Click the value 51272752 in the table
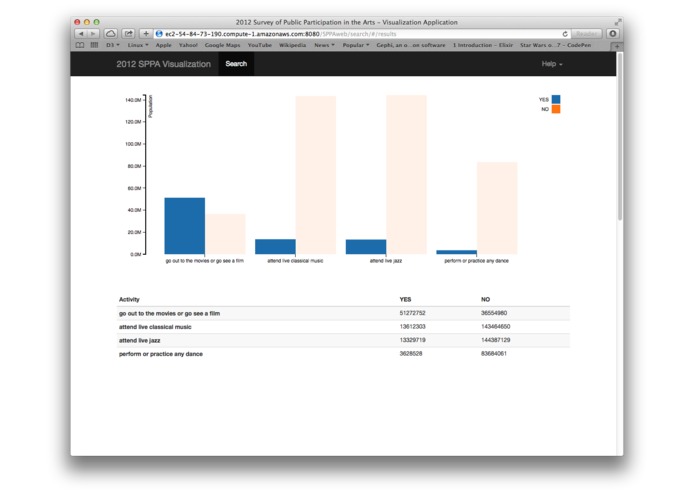The height and width of the screenshot is (494, 695). (412, 313)
